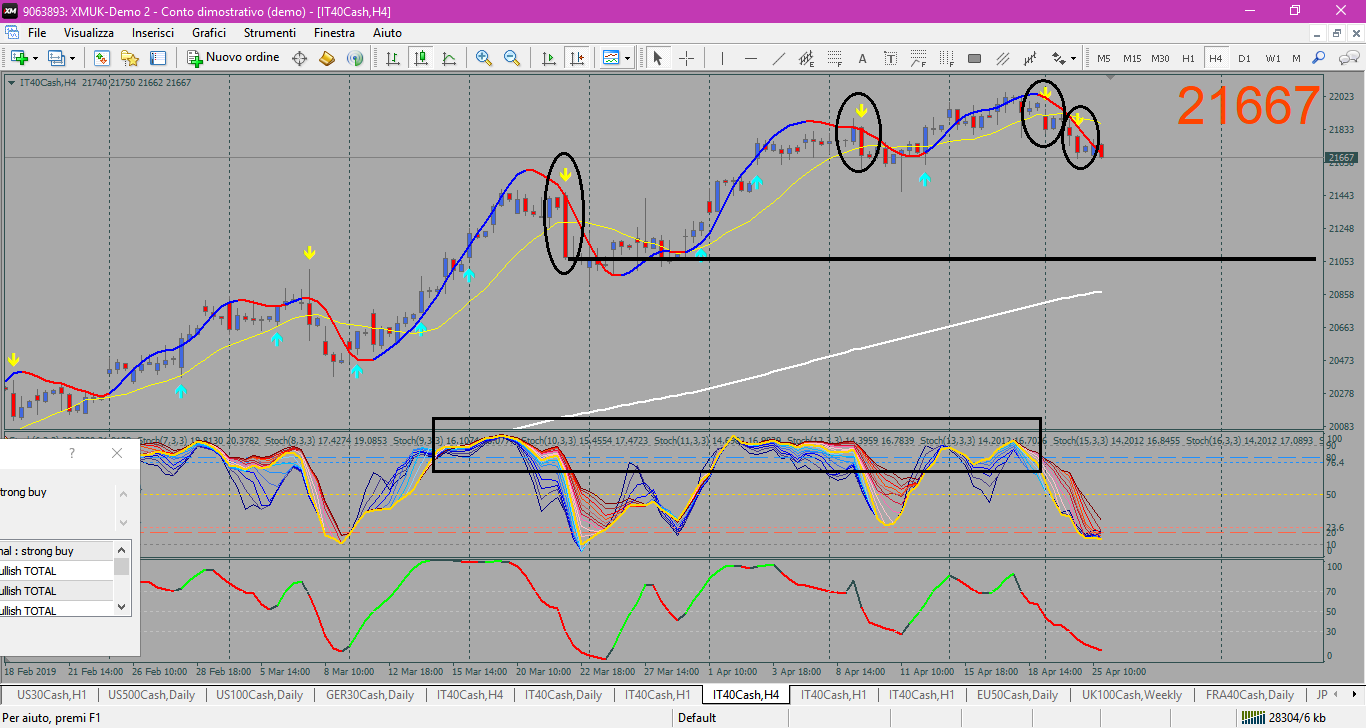Open the Aiuto menu
The width and height of the screenshot is (1366, 728).
coord(387,33)
